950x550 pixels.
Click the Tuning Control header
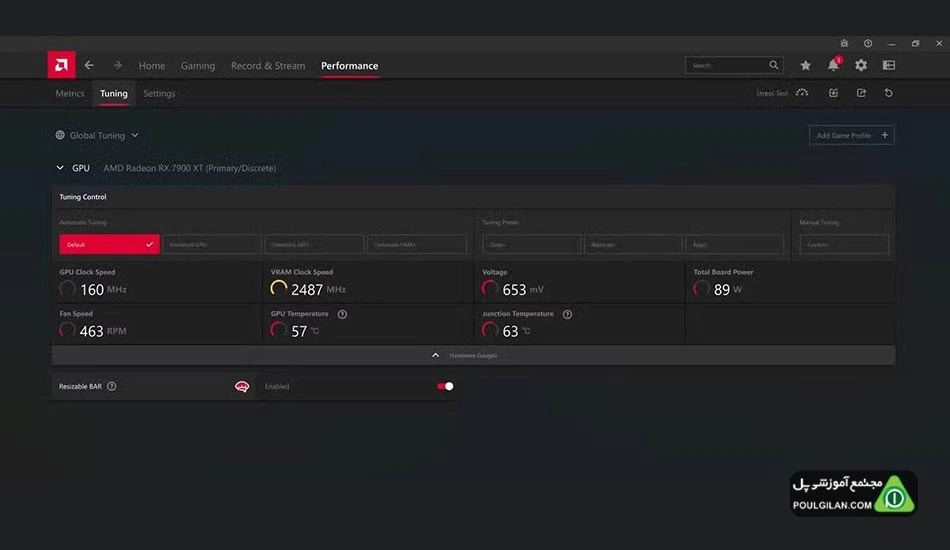82,197
